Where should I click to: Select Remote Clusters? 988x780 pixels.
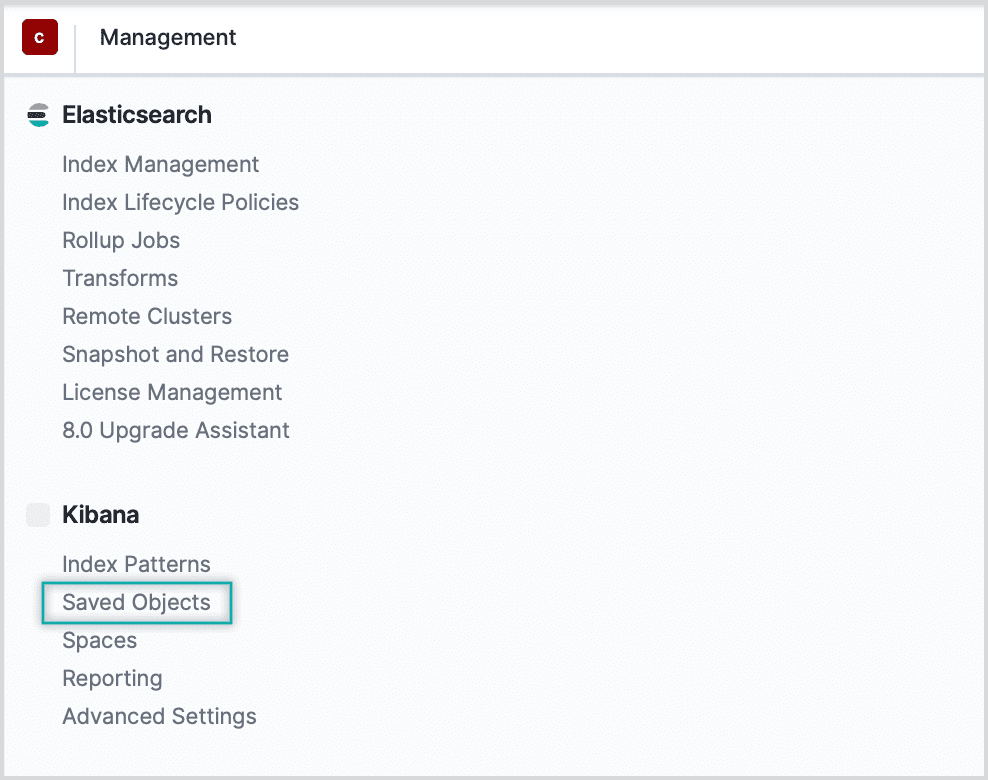point(147,316)
